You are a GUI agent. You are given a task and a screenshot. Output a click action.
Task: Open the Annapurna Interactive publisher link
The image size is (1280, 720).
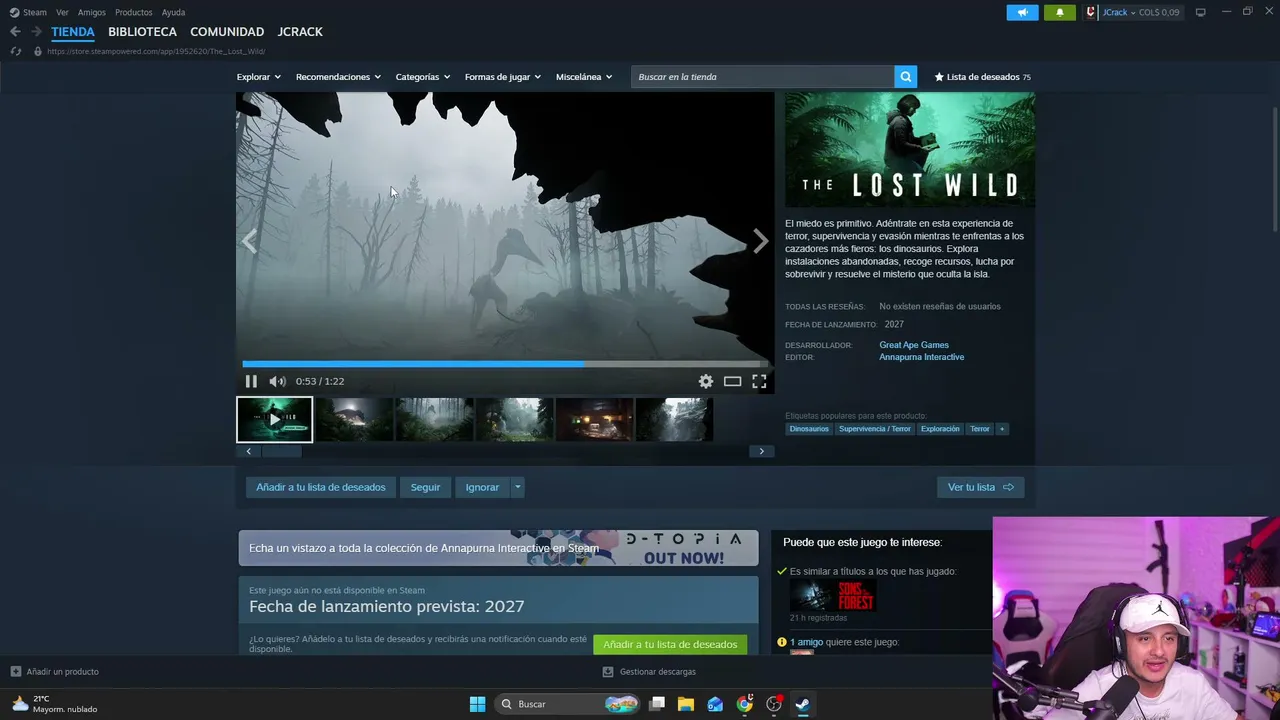922,357
